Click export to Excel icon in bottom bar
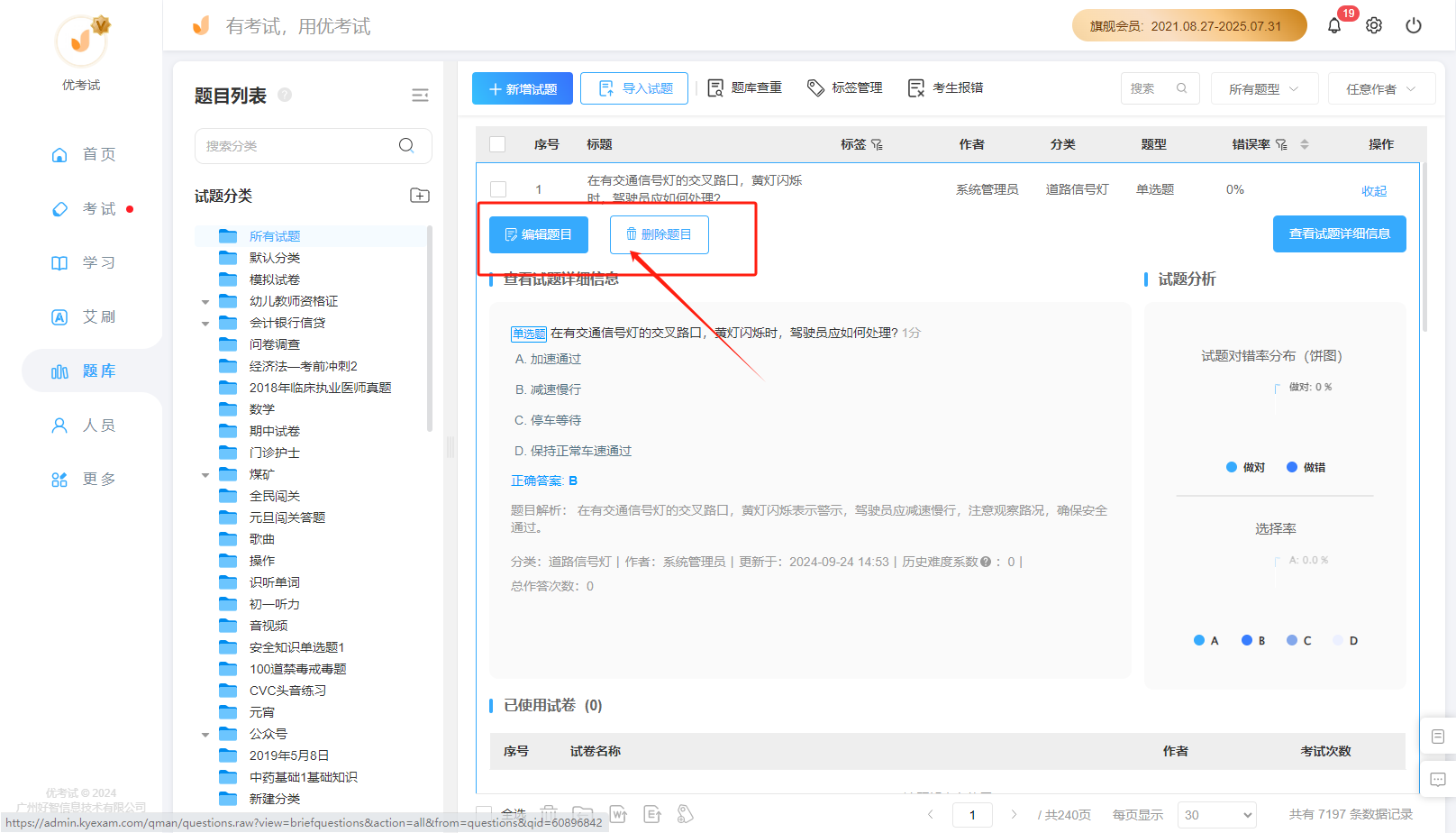Image resolution: width=1456 pixels, height=833 pixels. click(x=652, y=814)
